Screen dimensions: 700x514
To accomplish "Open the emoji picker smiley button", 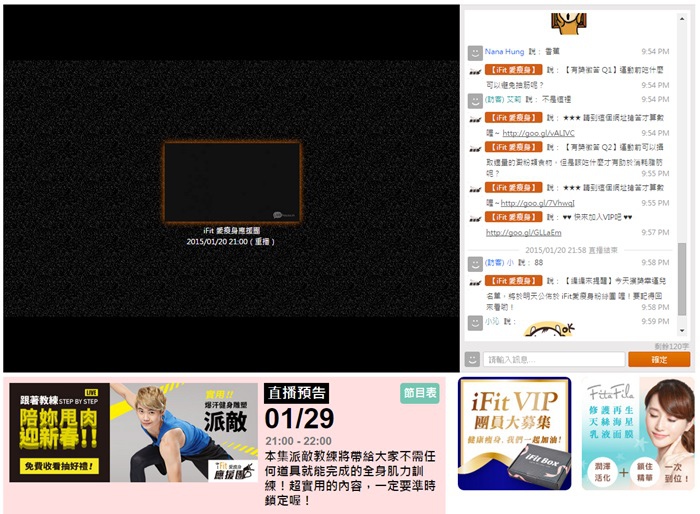I will coord(472,359).
